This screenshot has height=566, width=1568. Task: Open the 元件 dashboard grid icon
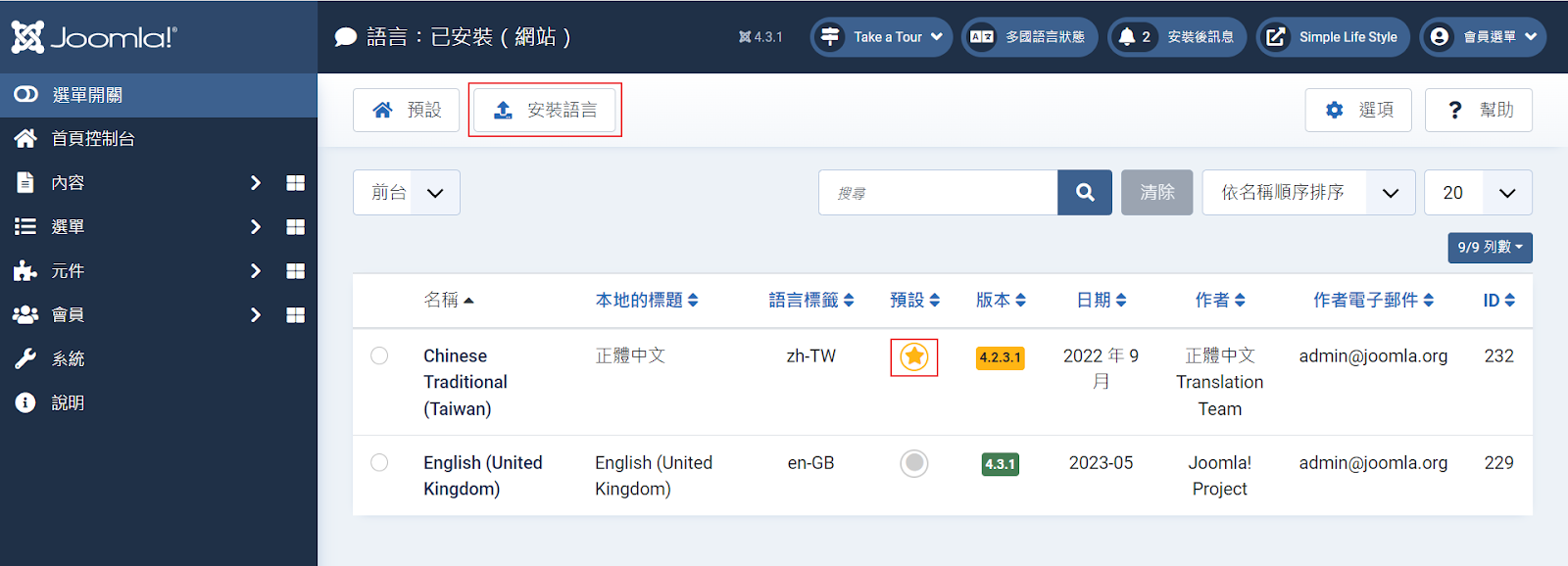click(295, 271)
